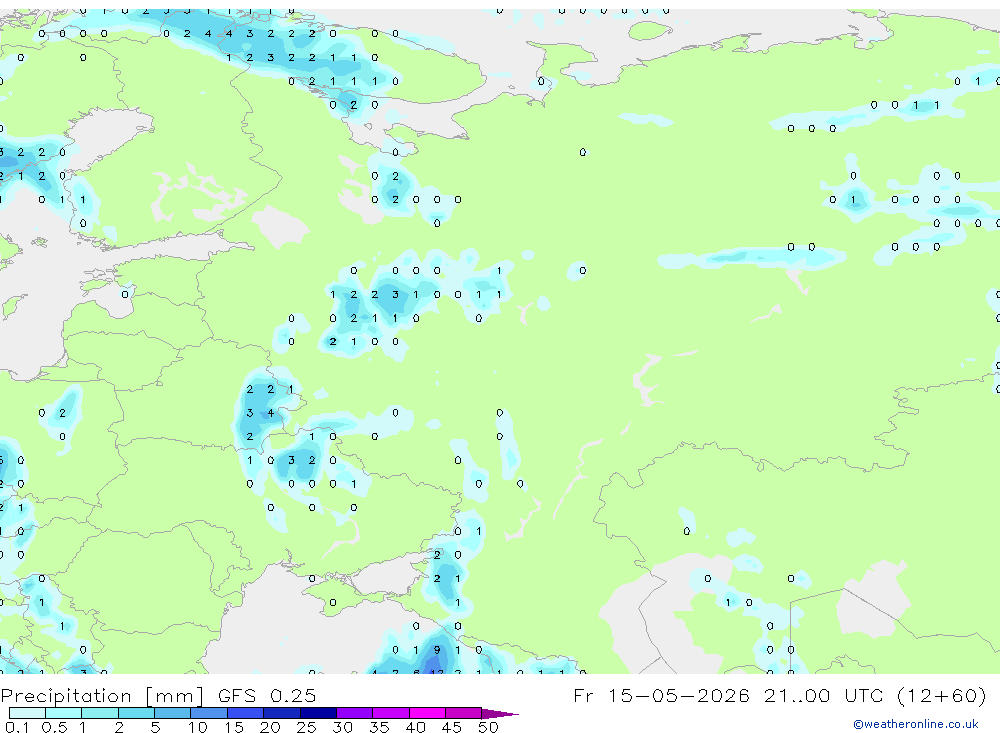Screen dimensions: 1000x733
Task: Open the weatheronline.co.uk copyright link
Action: coord(916,724)
